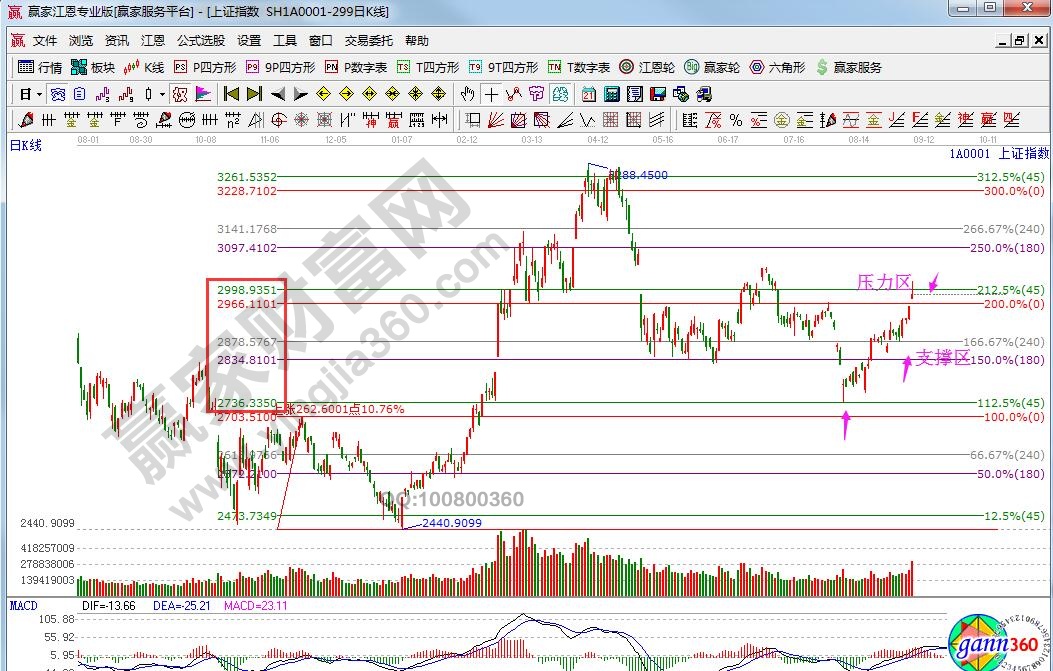Toggle the crosshair cursor button

(491, 94)
